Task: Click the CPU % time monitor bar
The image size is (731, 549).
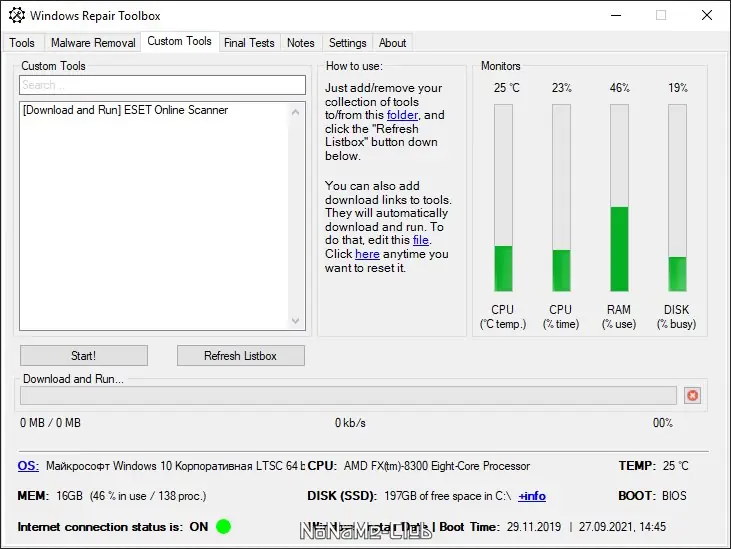Action: click(x=561, y=198)
